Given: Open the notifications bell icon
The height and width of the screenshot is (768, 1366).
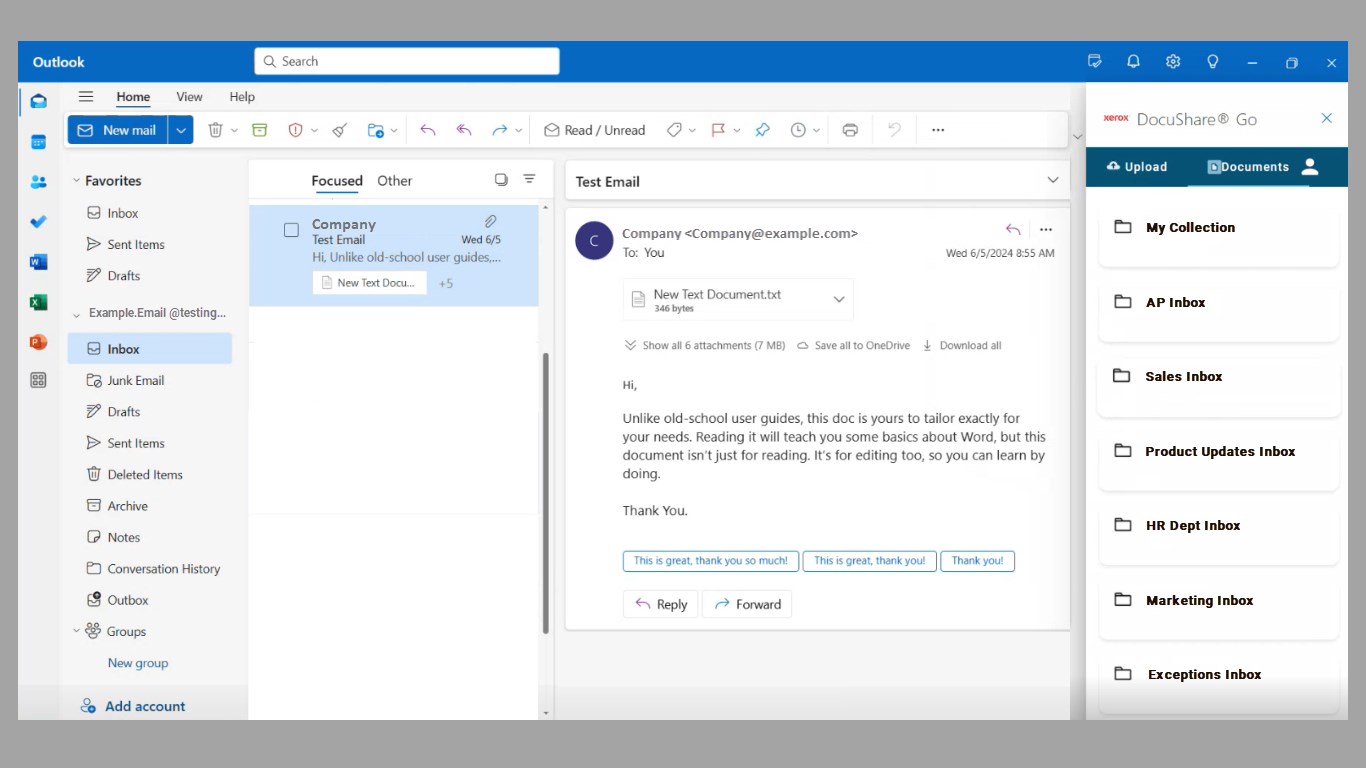Looking at the screenshot, I should pyautogui.click(x=1133, y=62).
